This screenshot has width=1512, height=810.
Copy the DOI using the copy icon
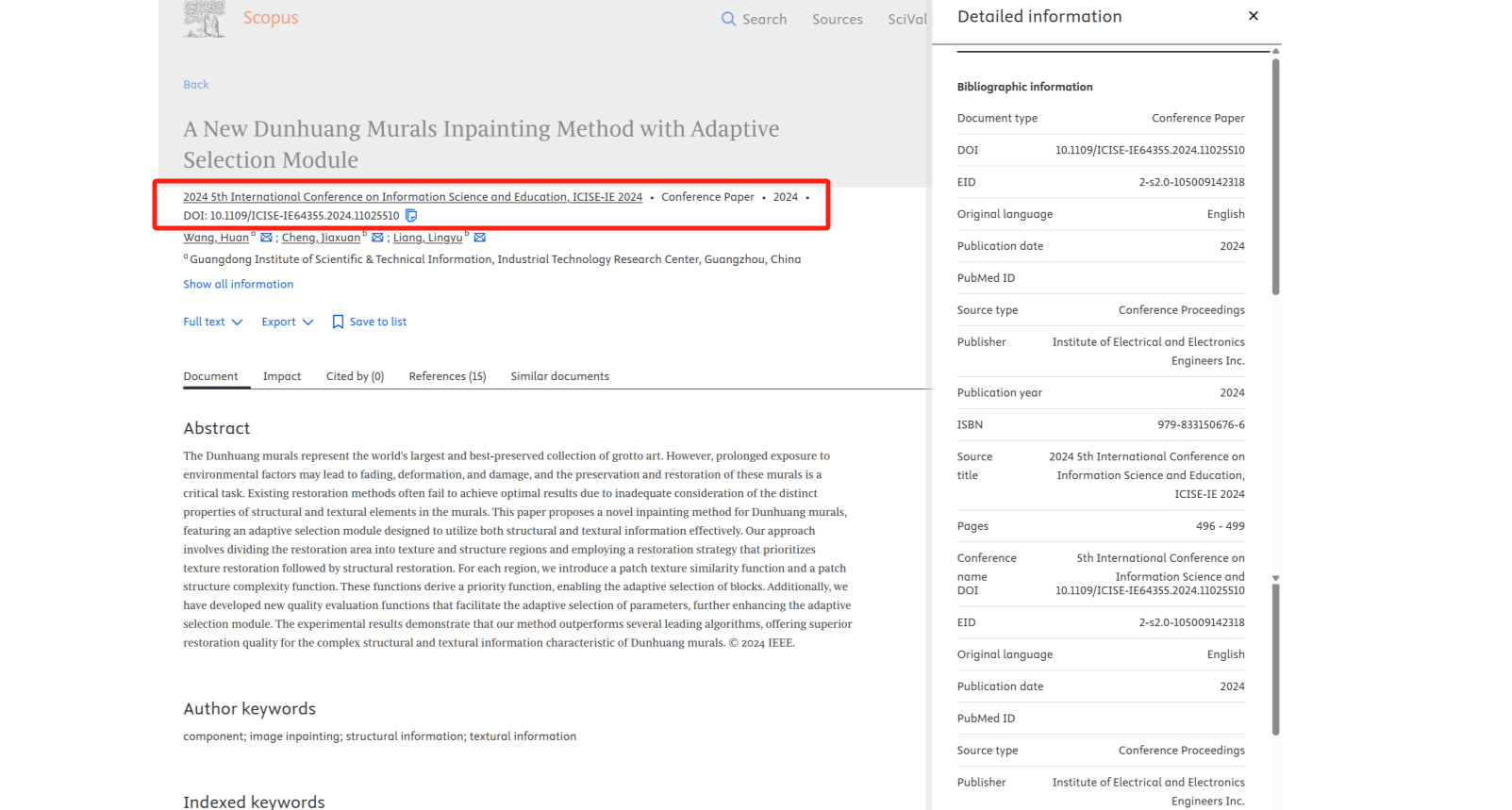[x=411, y=216]
